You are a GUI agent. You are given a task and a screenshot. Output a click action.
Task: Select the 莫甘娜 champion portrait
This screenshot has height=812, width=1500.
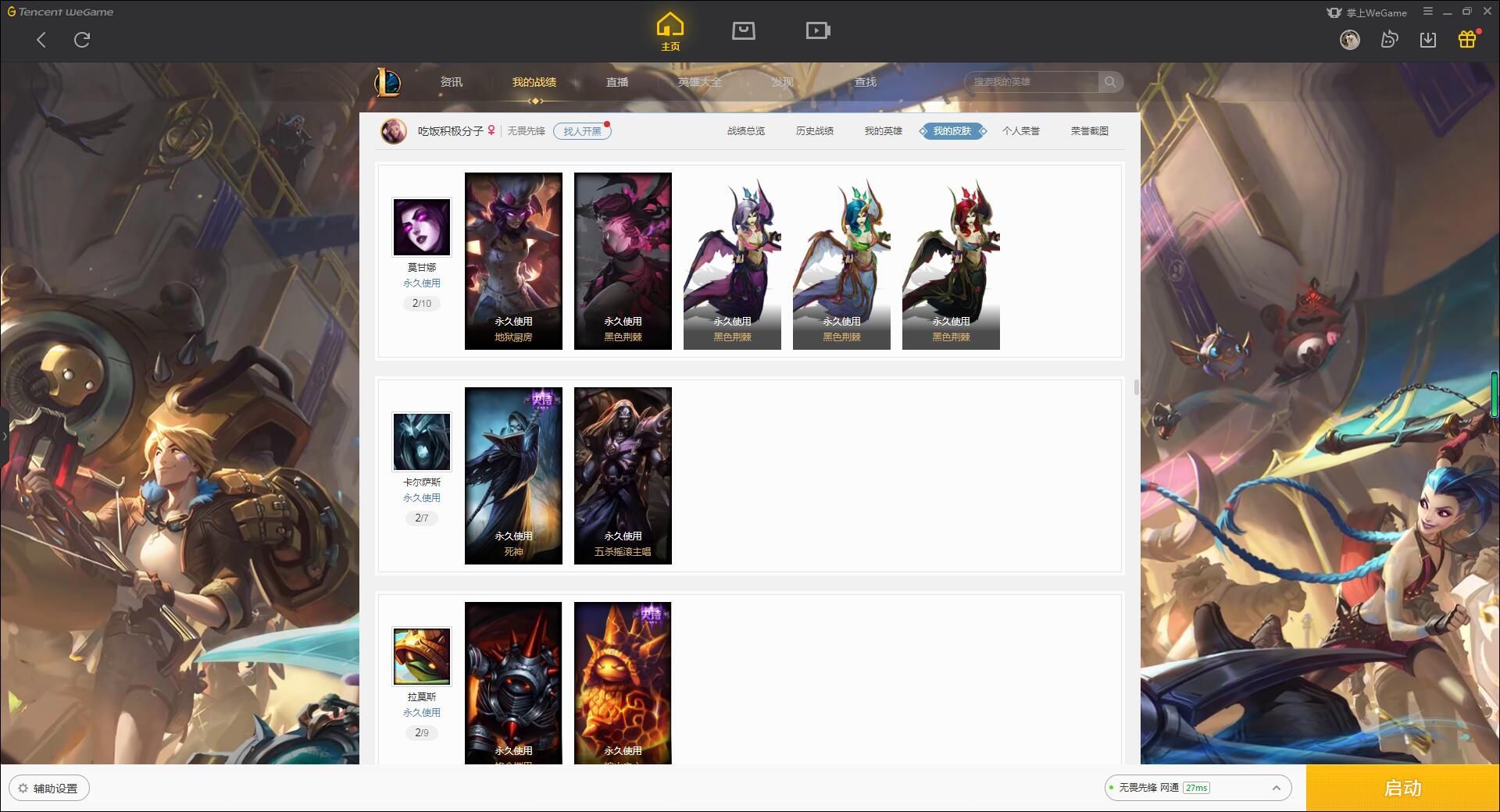[422, 227]
